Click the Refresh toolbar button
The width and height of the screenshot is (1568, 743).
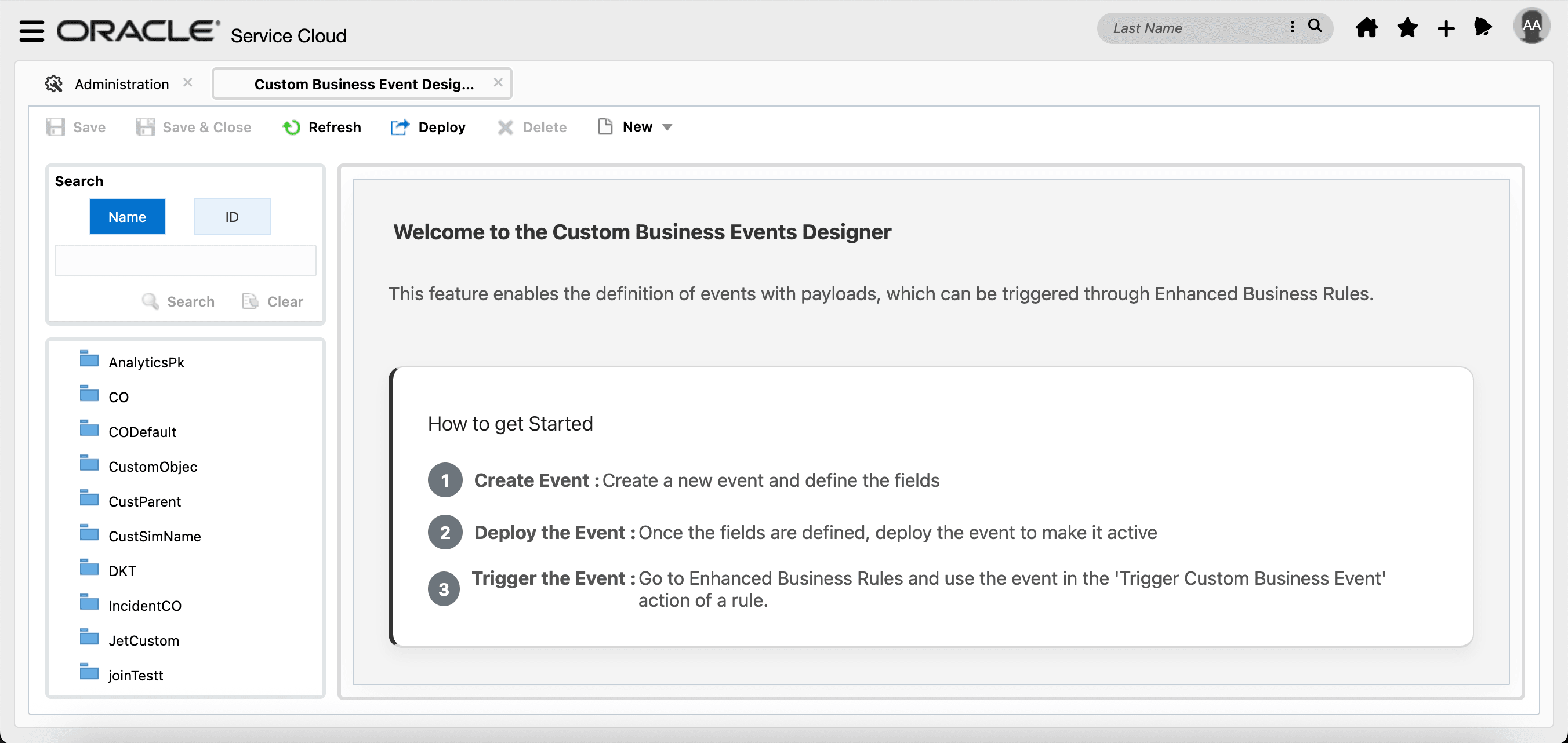pyautogui.click(x=322, y=127)
